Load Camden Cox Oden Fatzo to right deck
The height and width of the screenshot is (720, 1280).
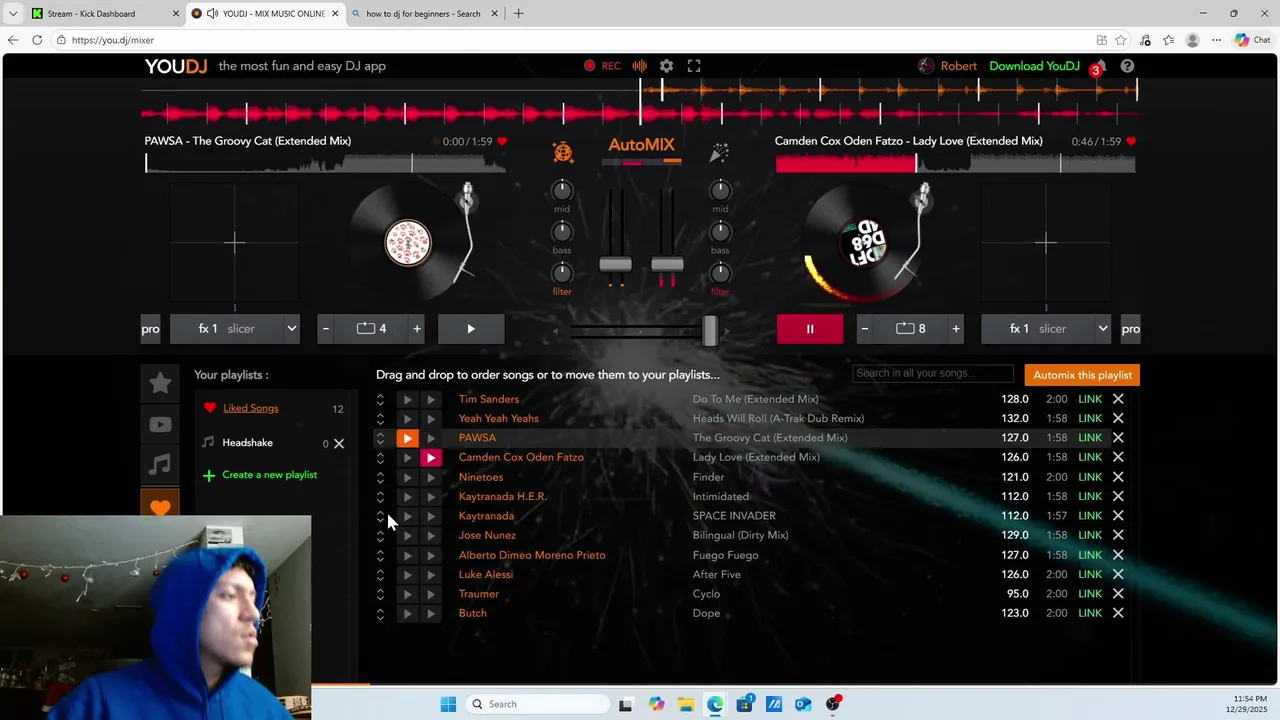pos(430,457)
